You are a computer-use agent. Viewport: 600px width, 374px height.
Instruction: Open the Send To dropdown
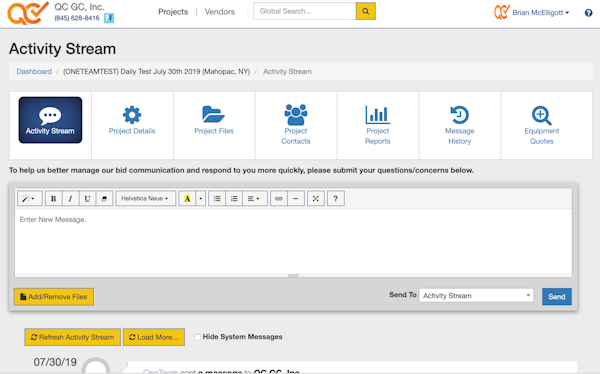pos(476,296)
